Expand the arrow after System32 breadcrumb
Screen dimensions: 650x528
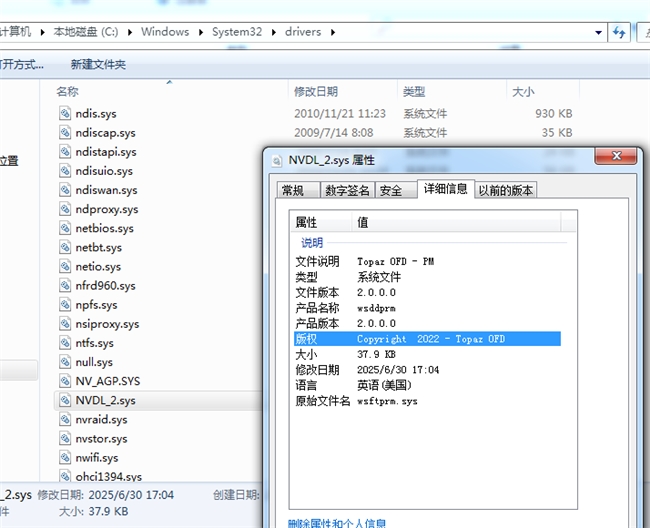point(274,32)
